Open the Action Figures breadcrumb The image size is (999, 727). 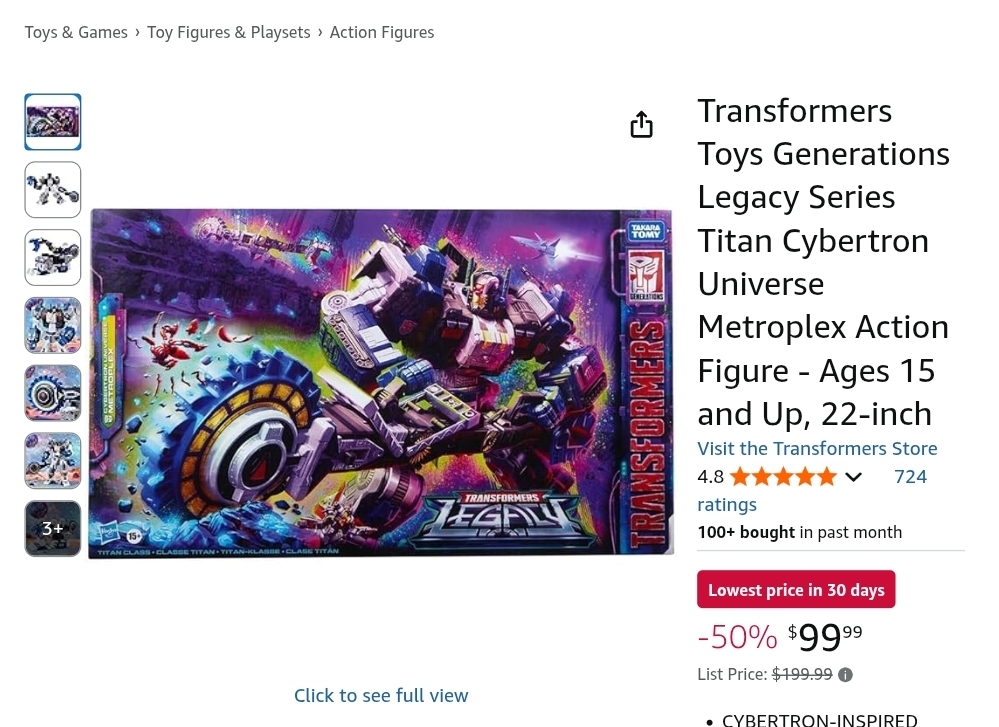[x=382, y=32]
